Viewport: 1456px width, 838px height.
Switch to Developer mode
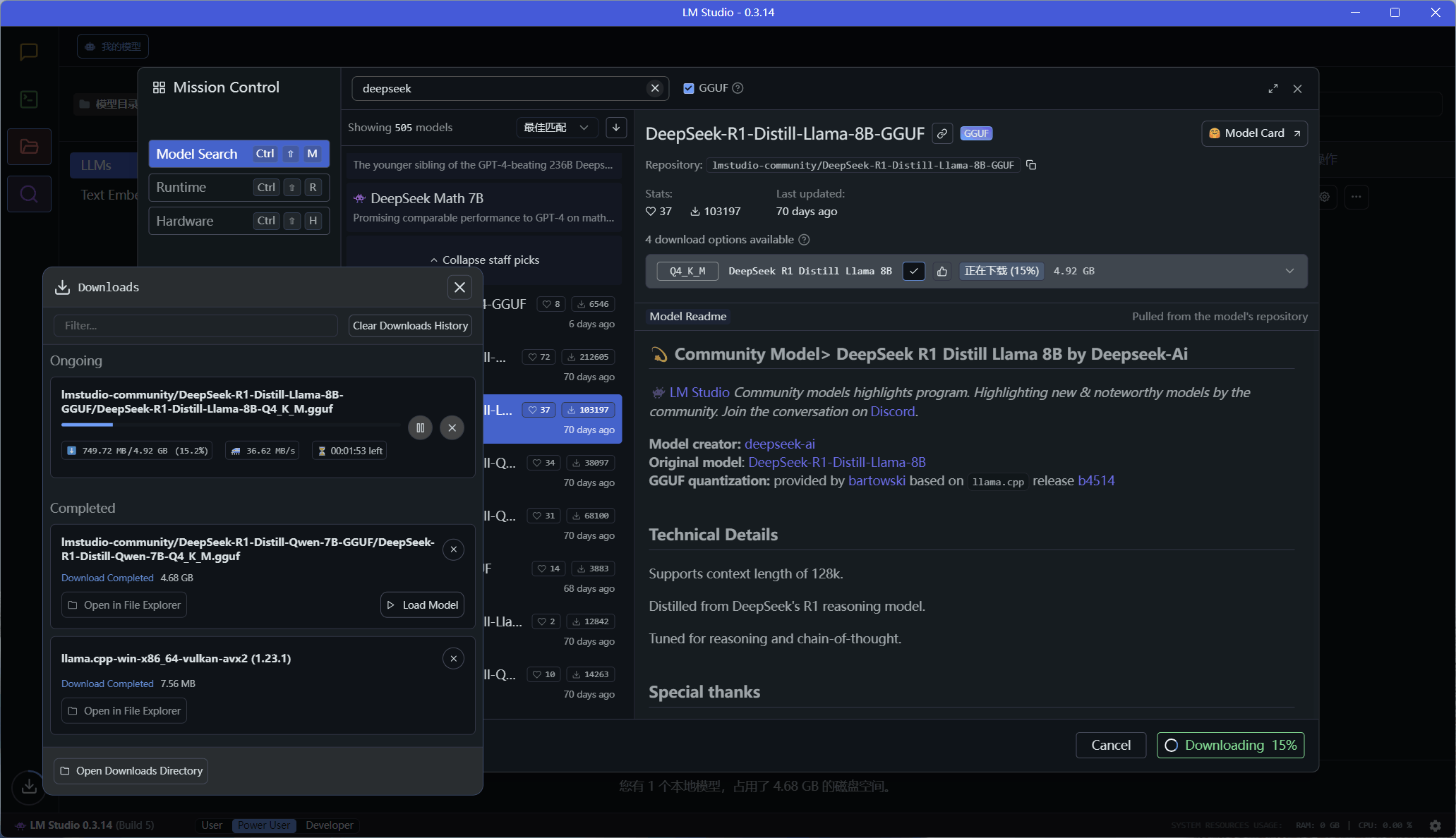(x=330, y=825)
